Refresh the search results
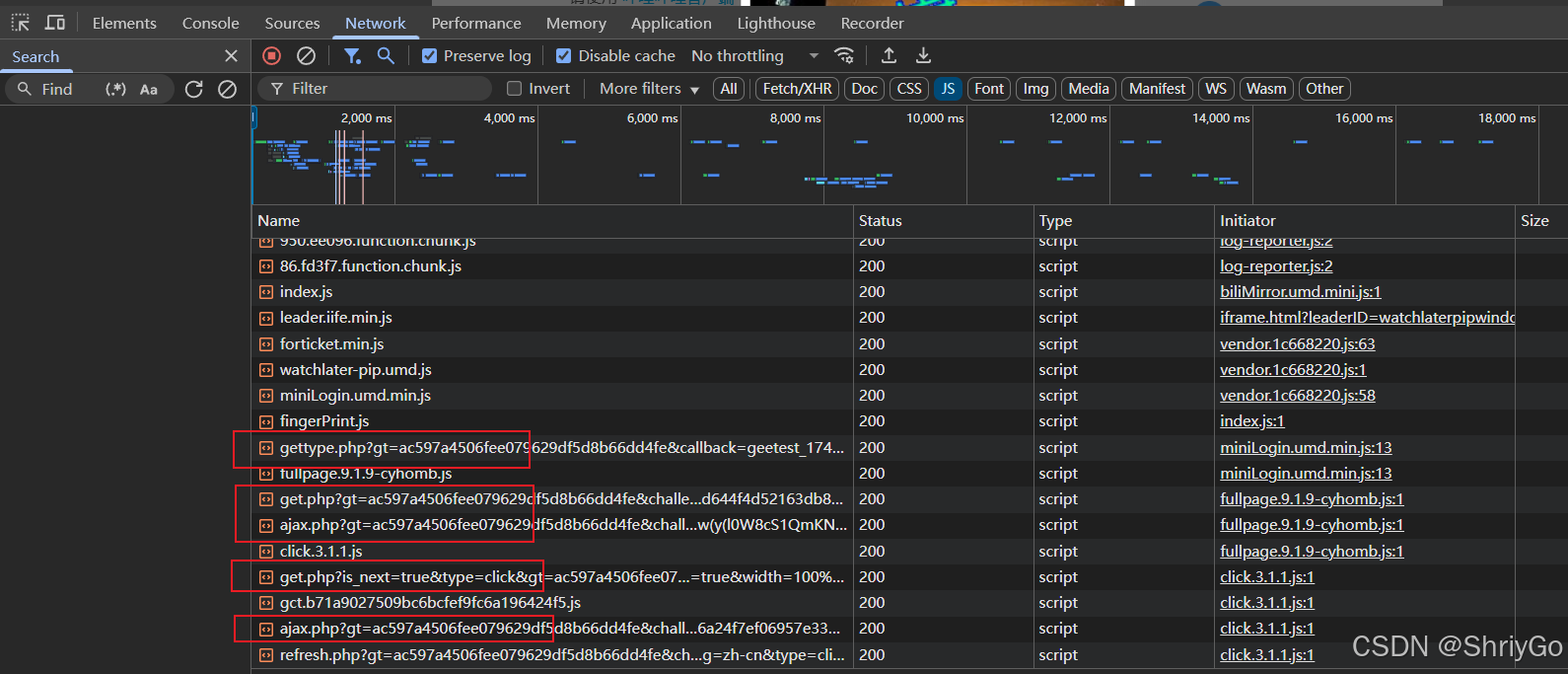 (194, 89)
